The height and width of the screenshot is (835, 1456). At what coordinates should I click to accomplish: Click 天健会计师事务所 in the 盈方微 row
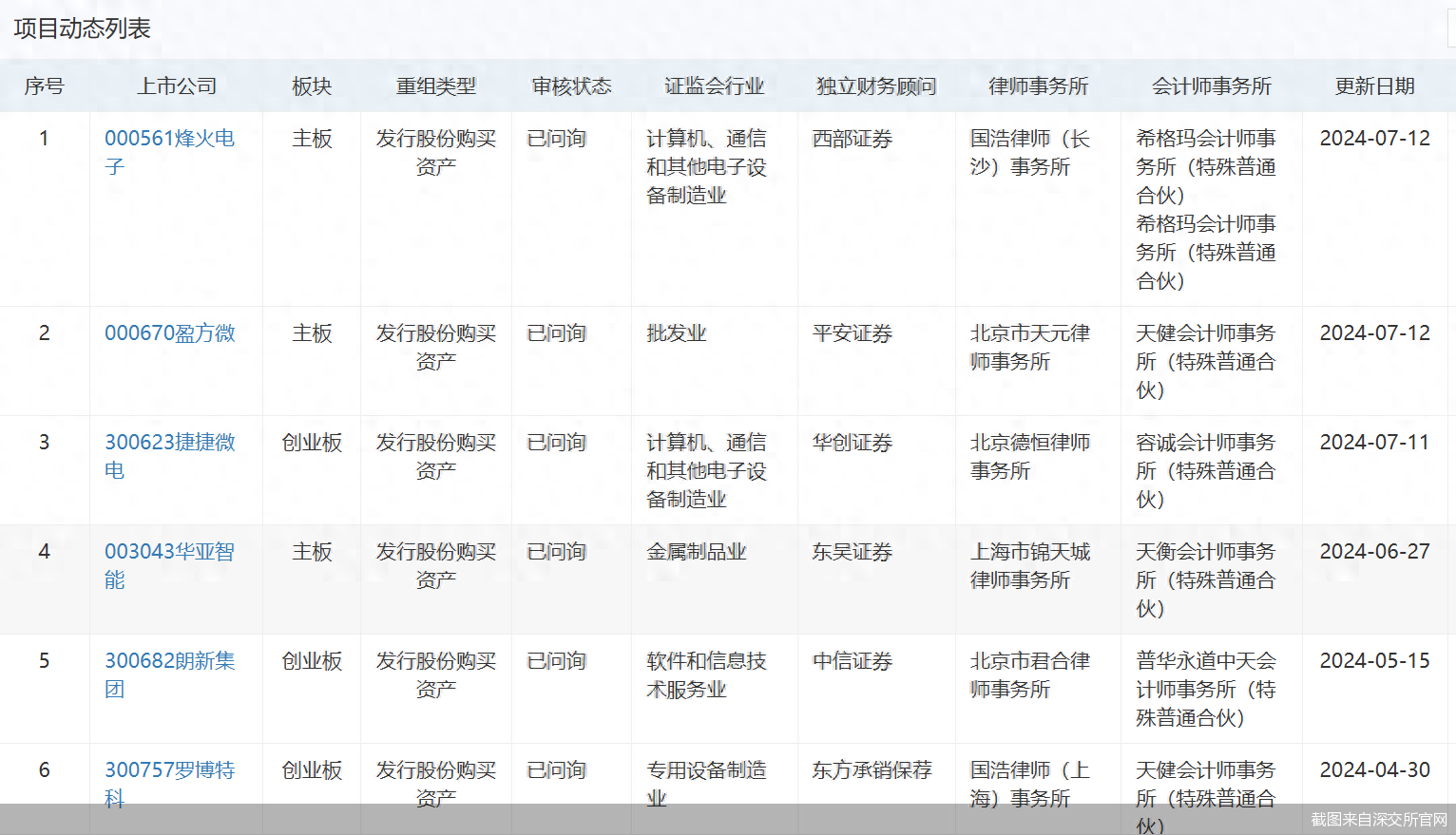tap(1206, 361)
